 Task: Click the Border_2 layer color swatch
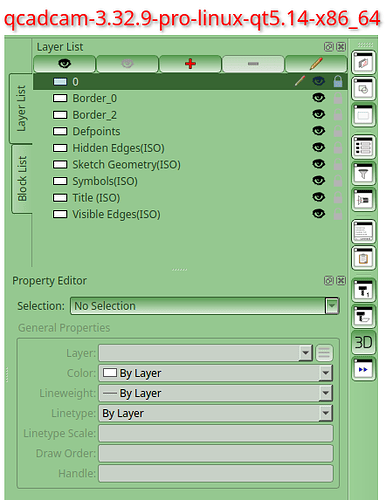[60, 115]
